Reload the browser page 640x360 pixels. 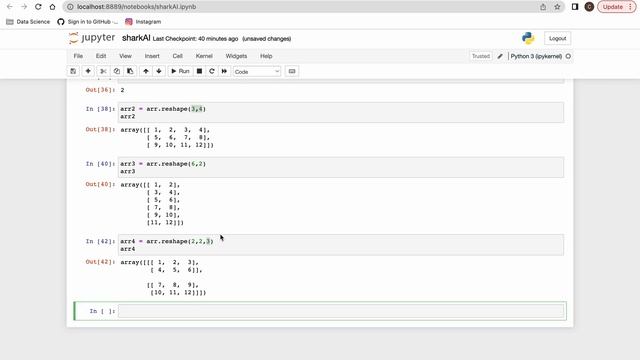pyautogui.click(x=38, y=7)
